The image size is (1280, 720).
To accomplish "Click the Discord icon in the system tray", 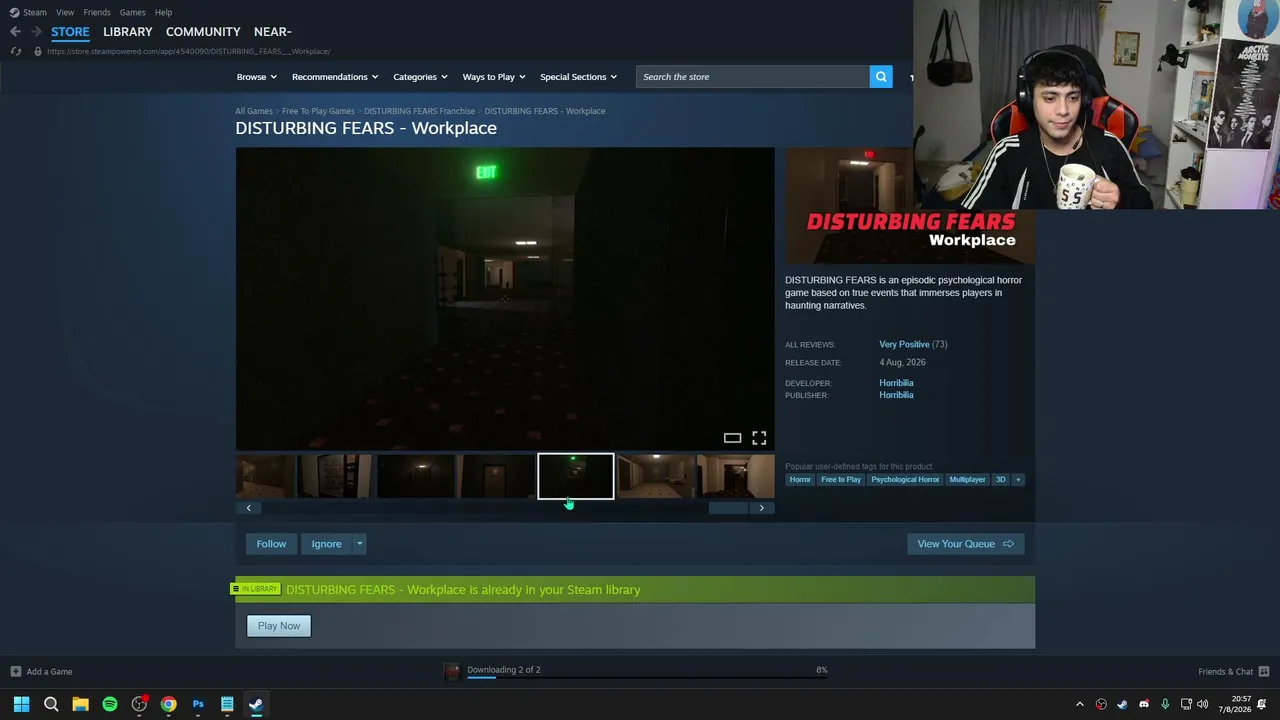I will coord(1144,704).
